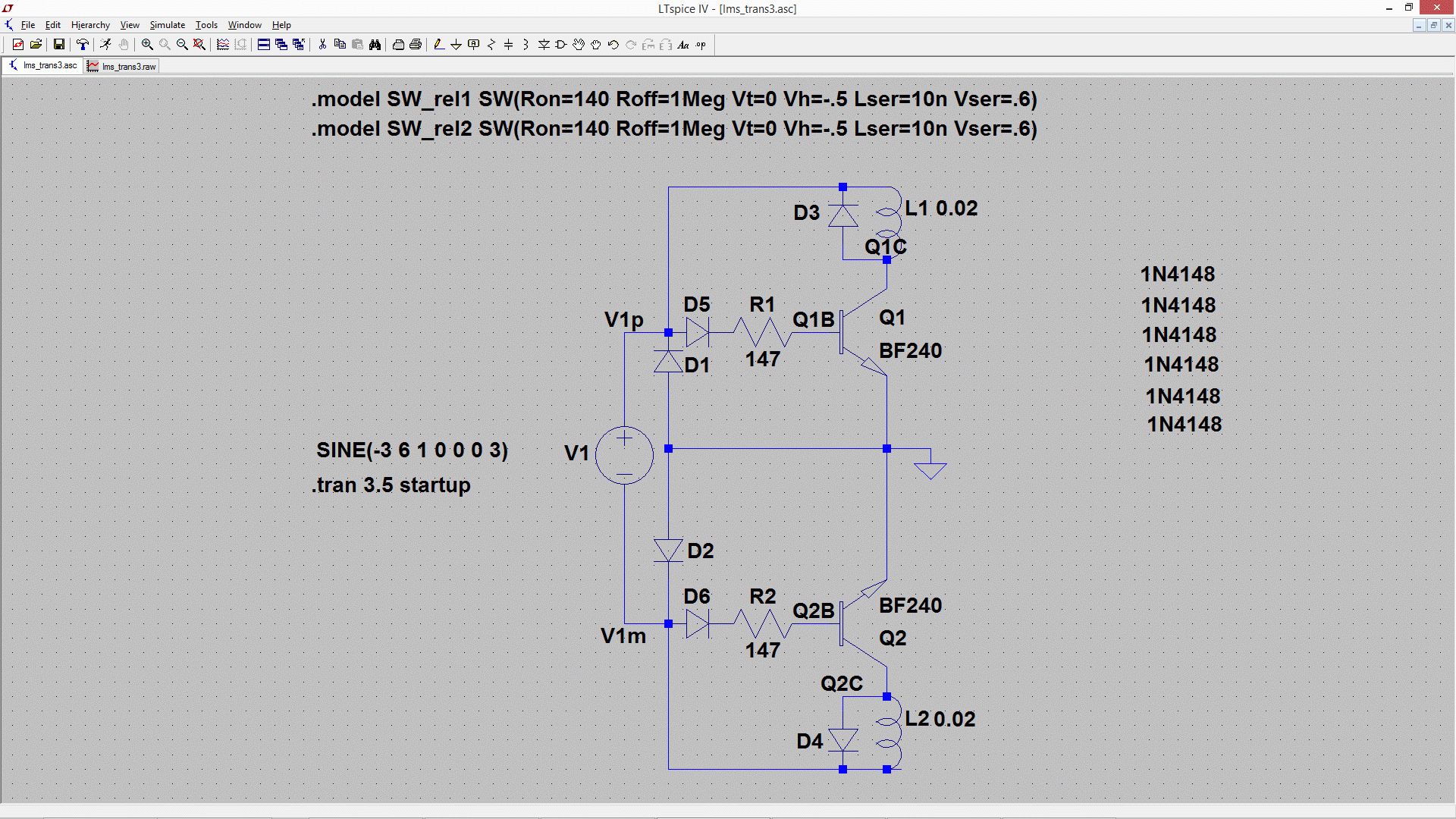Open the Hierarchy menu
This screenshot has height=819, width=1456.
point(90,25)
